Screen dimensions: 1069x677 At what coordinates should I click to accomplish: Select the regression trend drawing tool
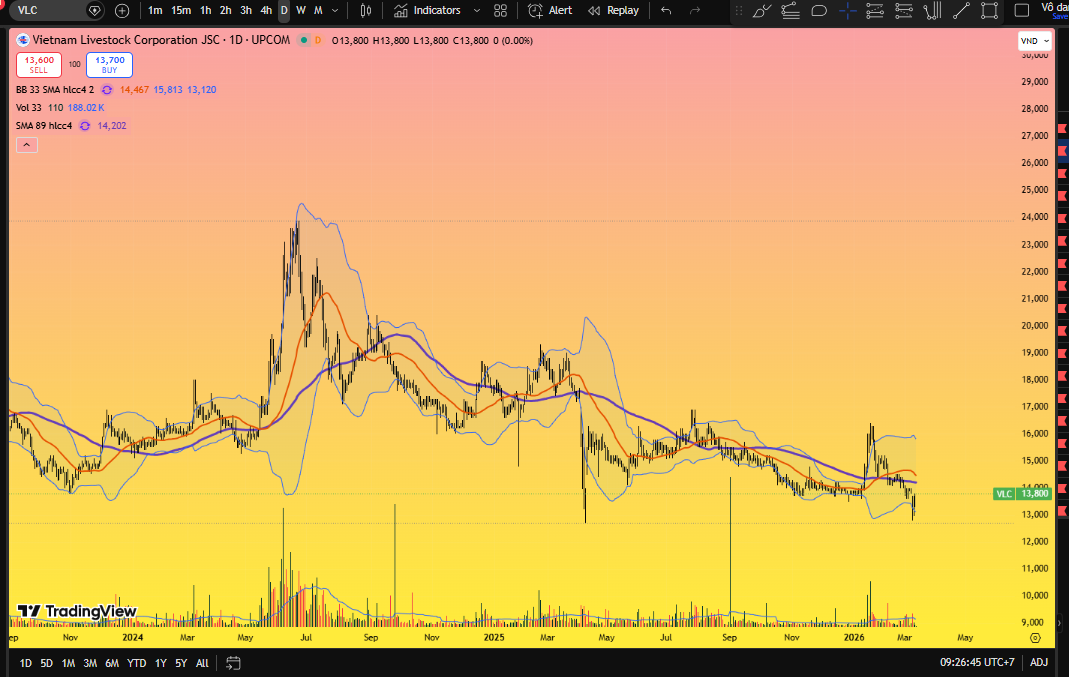(x=790, y=10)
